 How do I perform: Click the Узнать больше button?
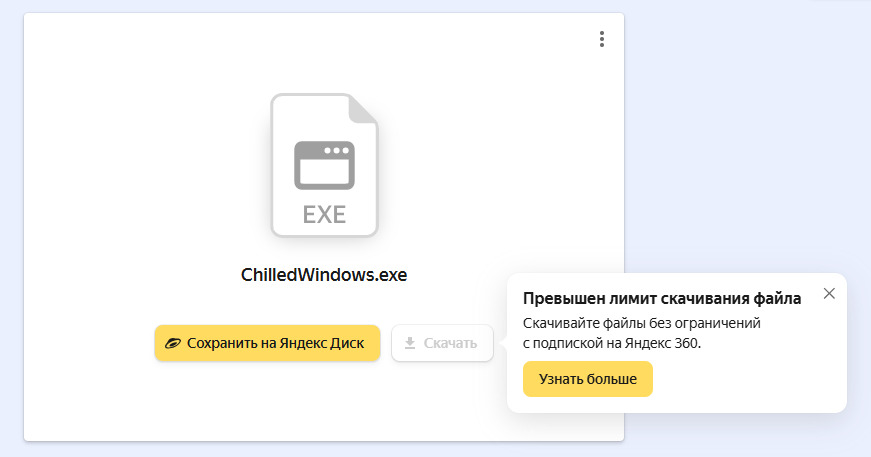588,379
